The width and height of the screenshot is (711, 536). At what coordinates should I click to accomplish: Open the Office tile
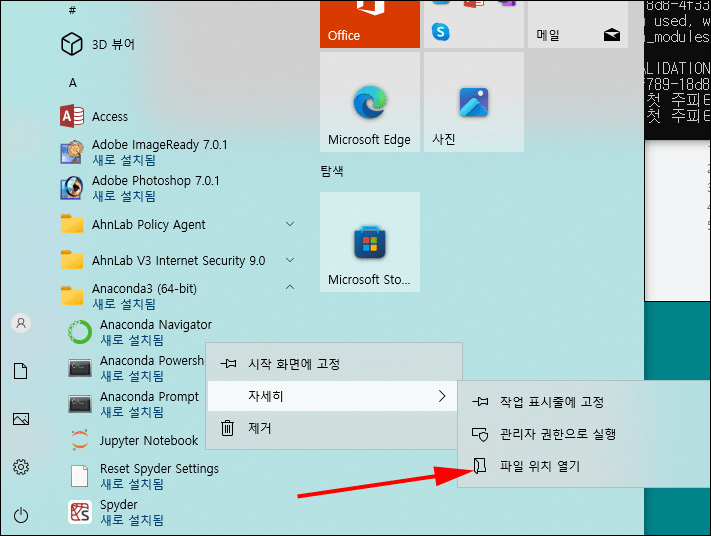(370, 24)
